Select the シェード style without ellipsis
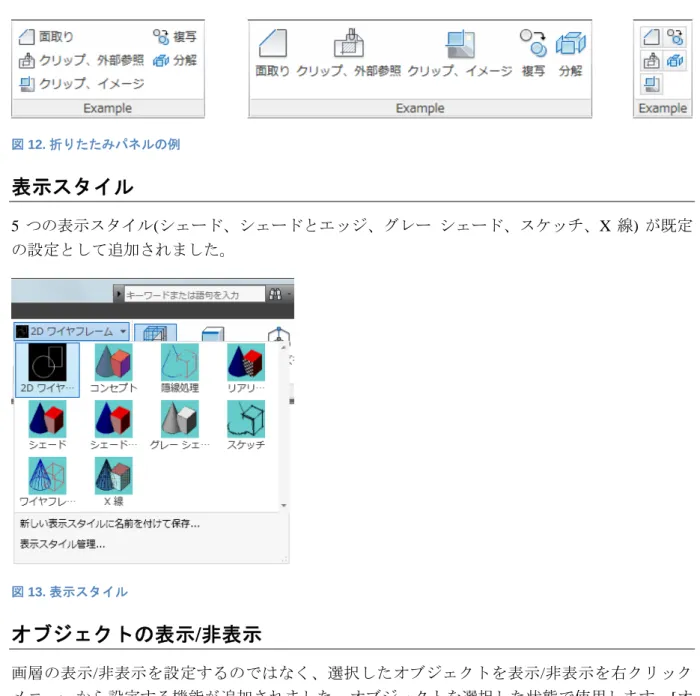Screen dimensions: 700x696 click(x=47, y=426)
